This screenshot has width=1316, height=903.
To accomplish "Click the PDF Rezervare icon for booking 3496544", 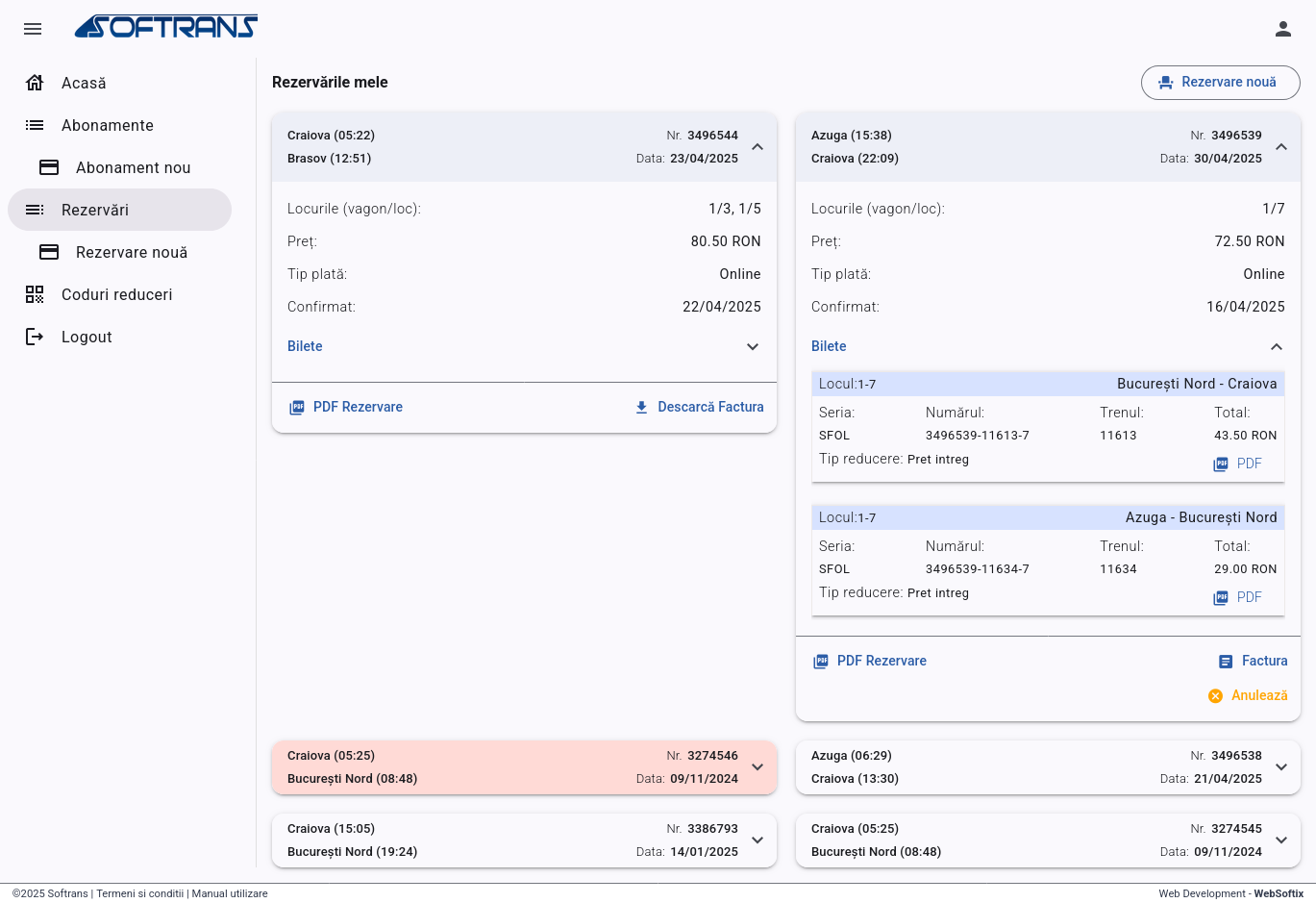I will point(297,407).
